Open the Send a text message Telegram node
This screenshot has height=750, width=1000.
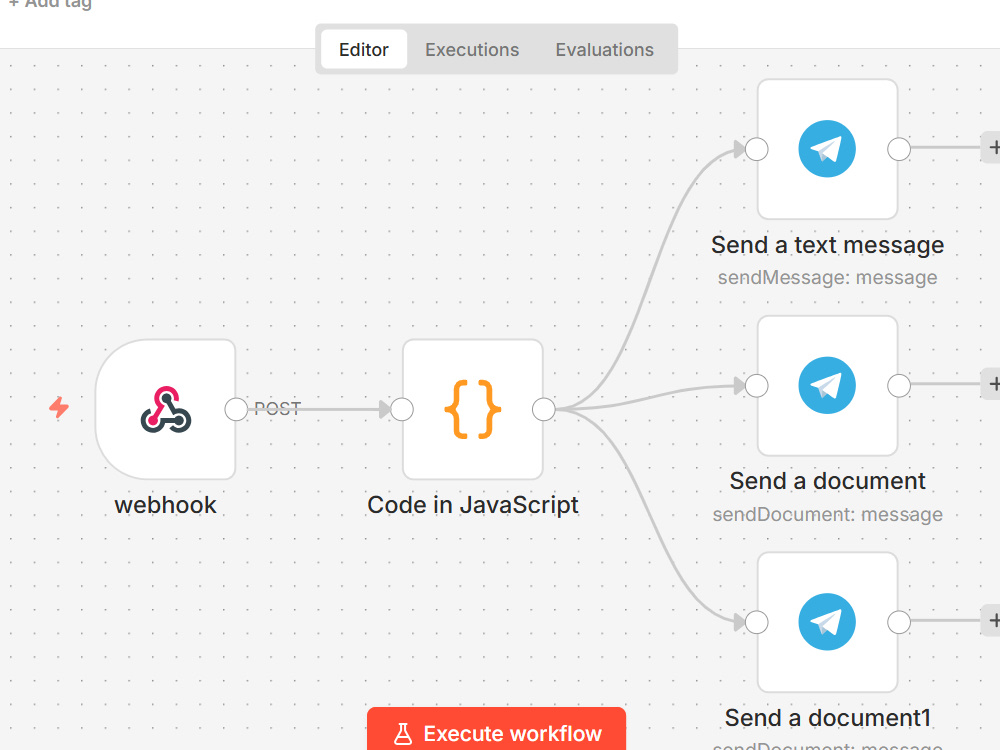click(827, 149)
